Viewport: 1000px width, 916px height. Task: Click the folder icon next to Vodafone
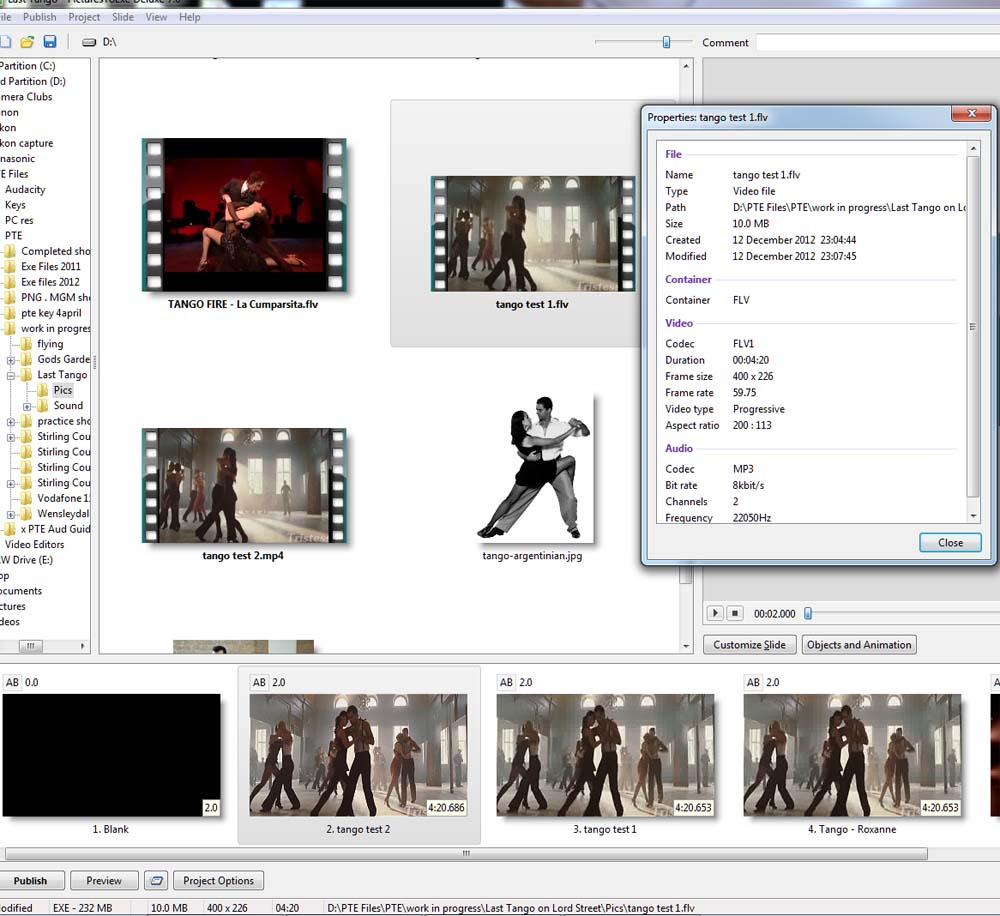(26, 498)
